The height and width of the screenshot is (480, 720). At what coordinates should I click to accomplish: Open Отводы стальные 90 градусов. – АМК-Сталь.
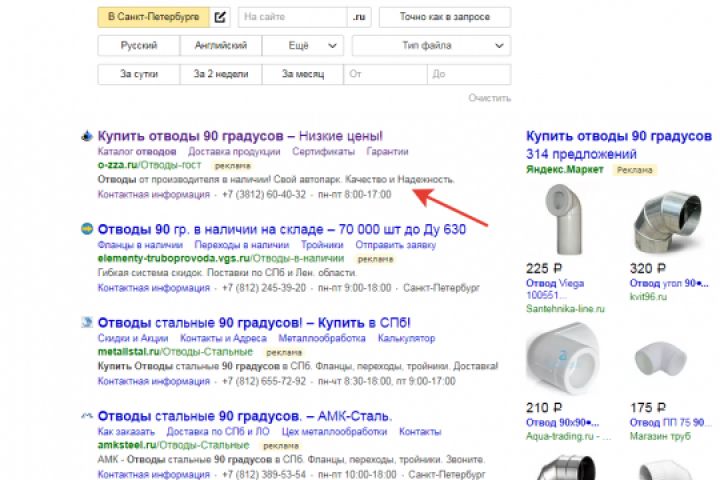[245, 416]
